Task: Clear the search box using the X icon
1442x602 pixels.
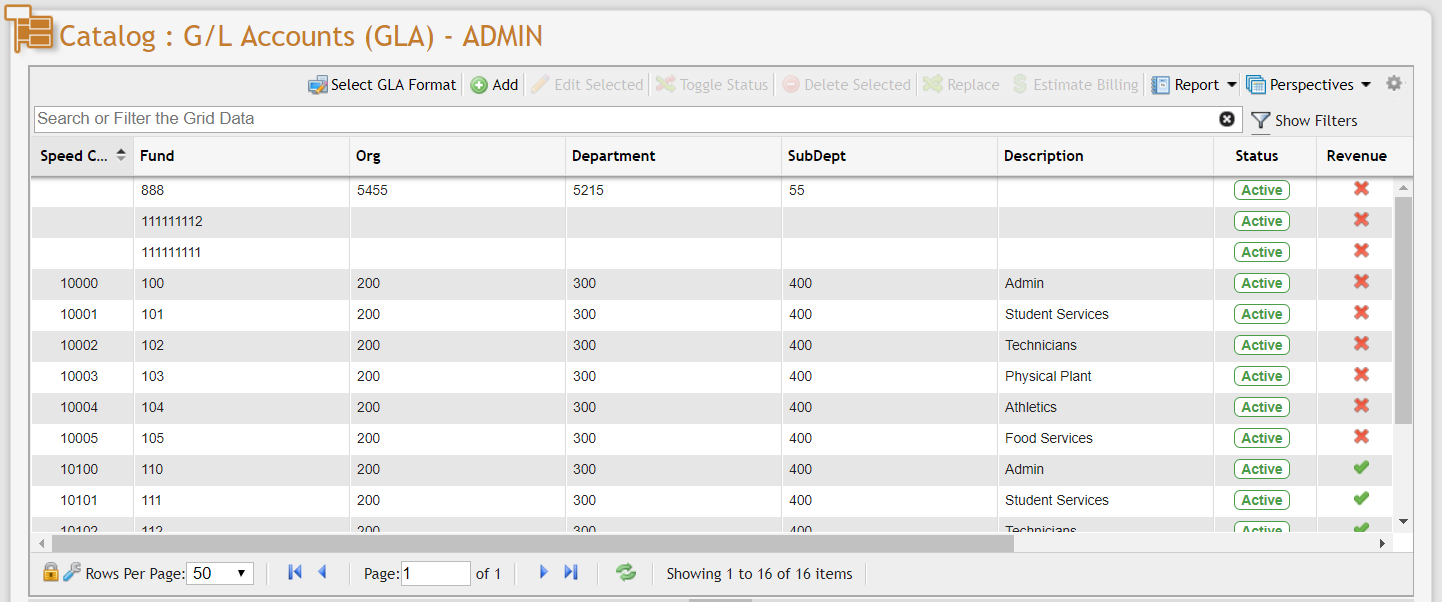Action: coord(1227,119)
